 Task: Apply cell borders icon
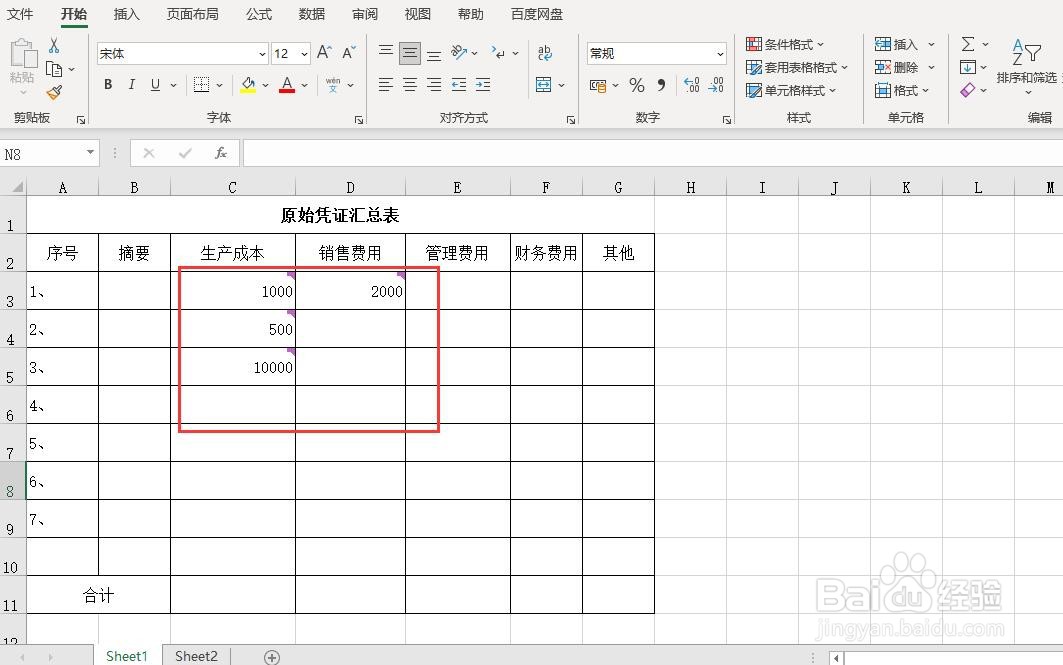pyautogui.click(x=201, y=84)
